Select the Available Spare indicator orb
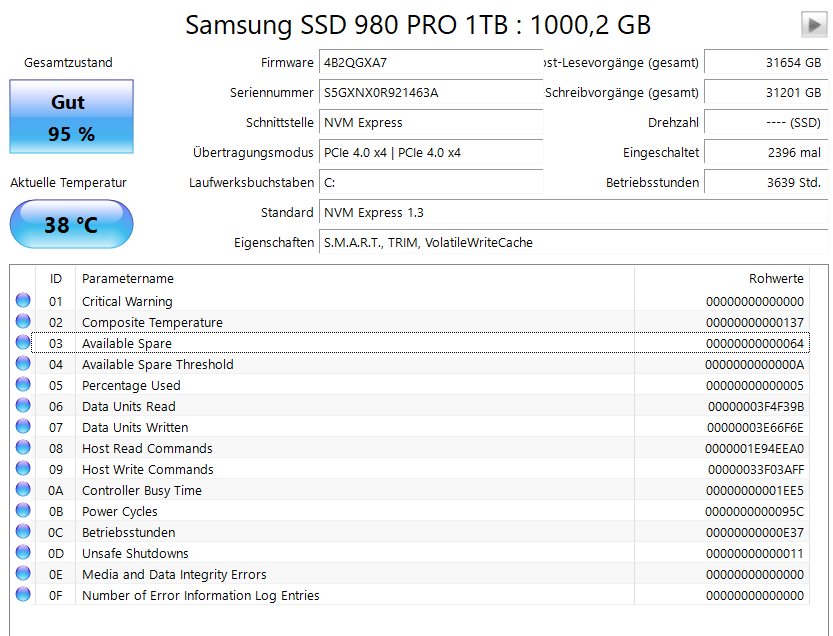This screenshot has height=636, width=833. pos(23,343)
